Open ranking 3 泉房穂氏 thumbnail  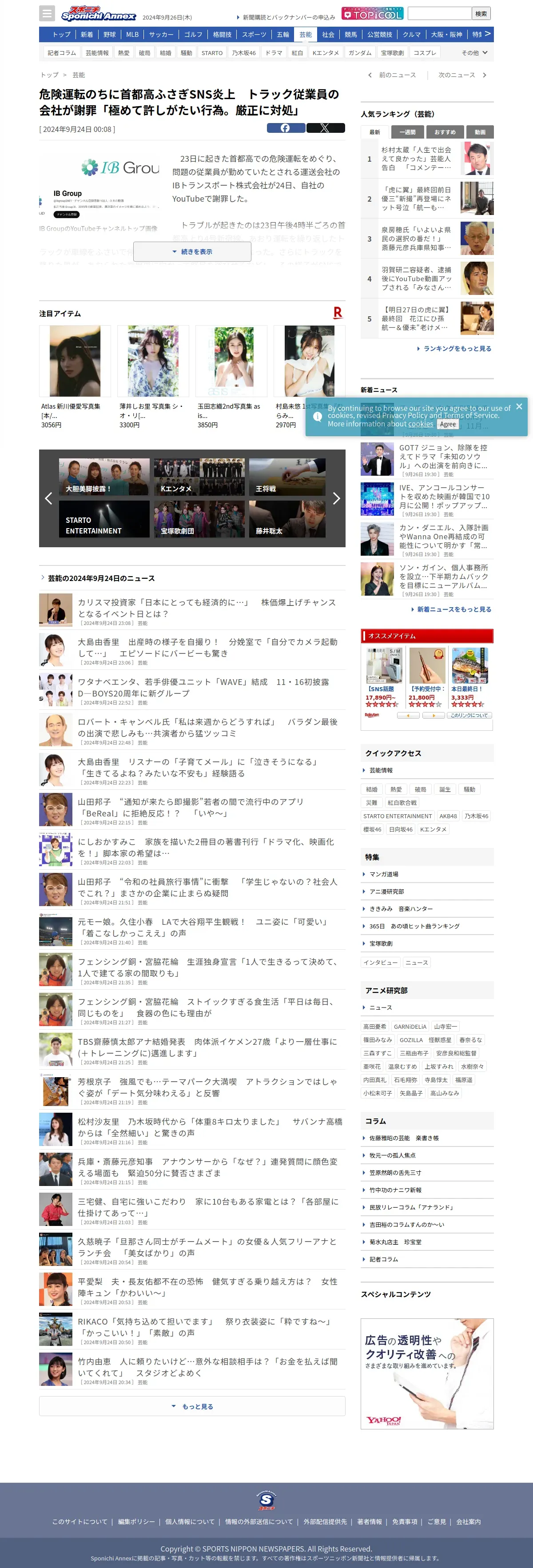[x=477, y=238]
